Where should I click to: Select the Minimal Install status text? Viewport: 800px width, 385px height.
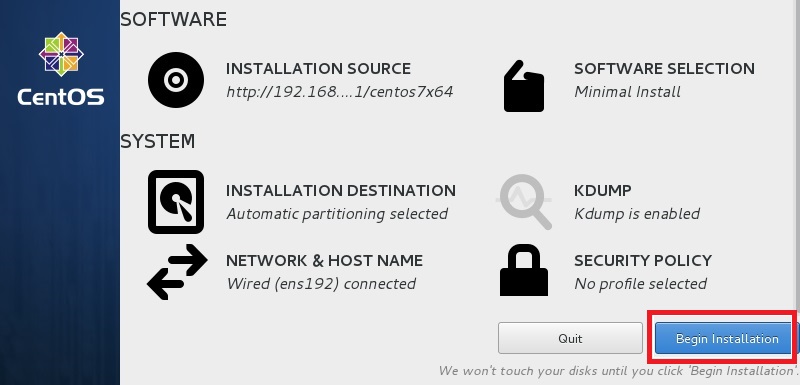628,92
